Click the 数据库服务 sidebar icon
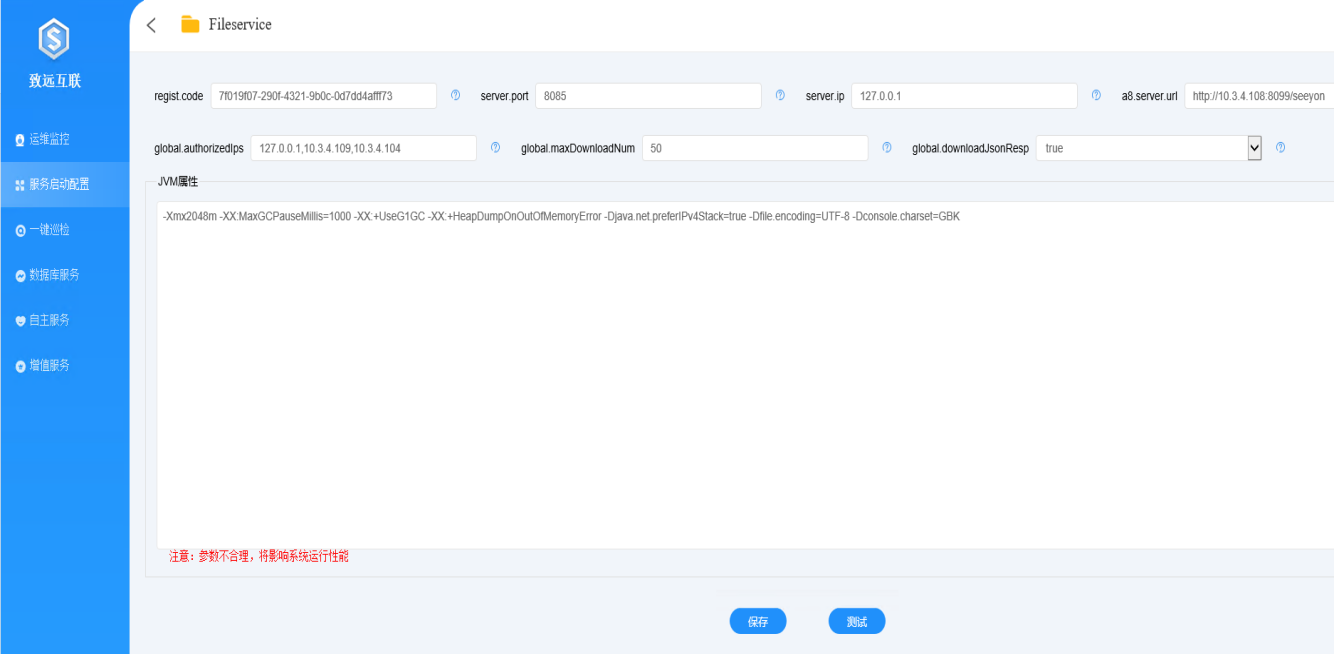 pos(20,275)
